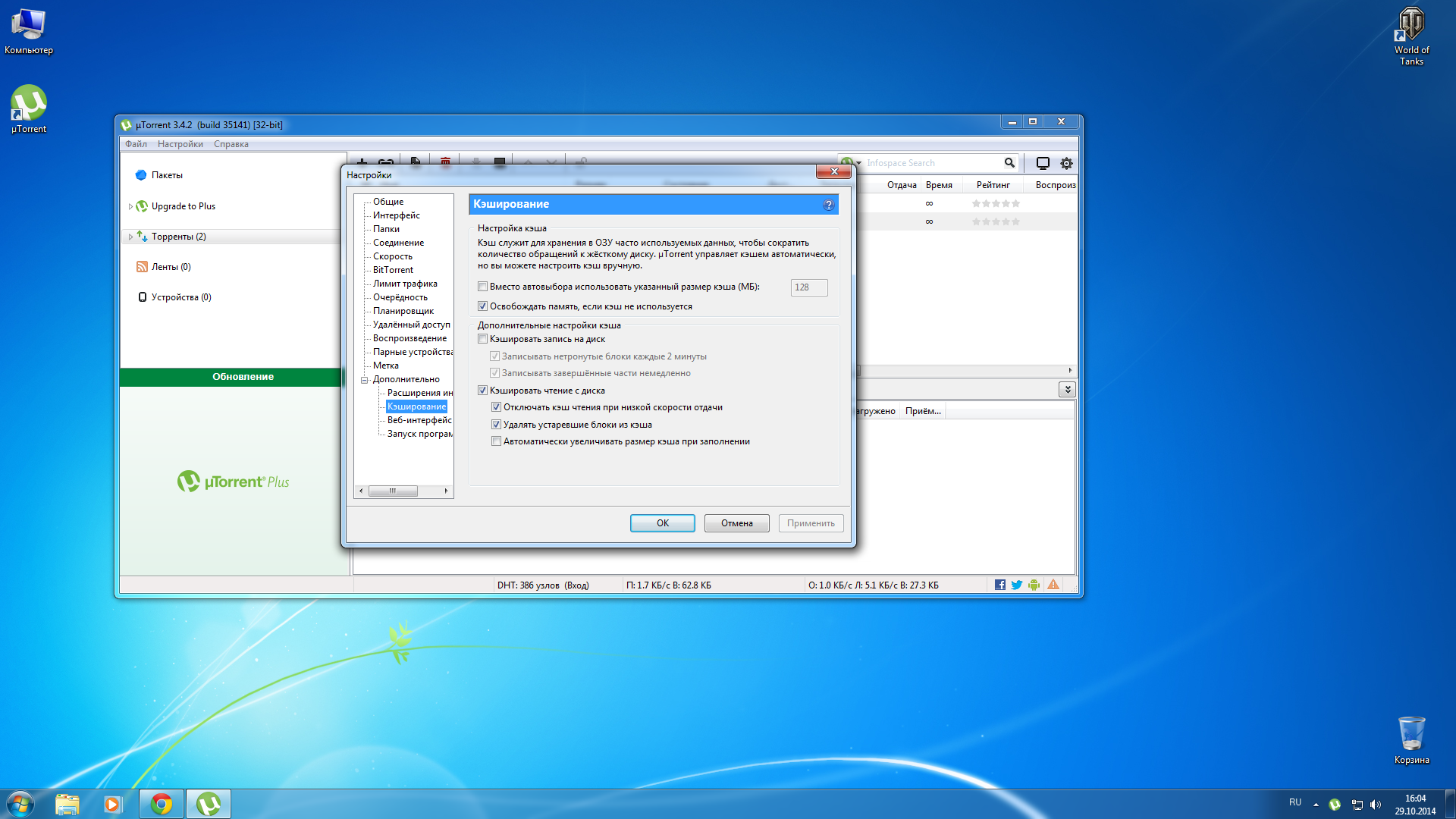The image size is (1456, 819).
Task: Select Планировщик settings category
Action: click(x=403, y=311)
